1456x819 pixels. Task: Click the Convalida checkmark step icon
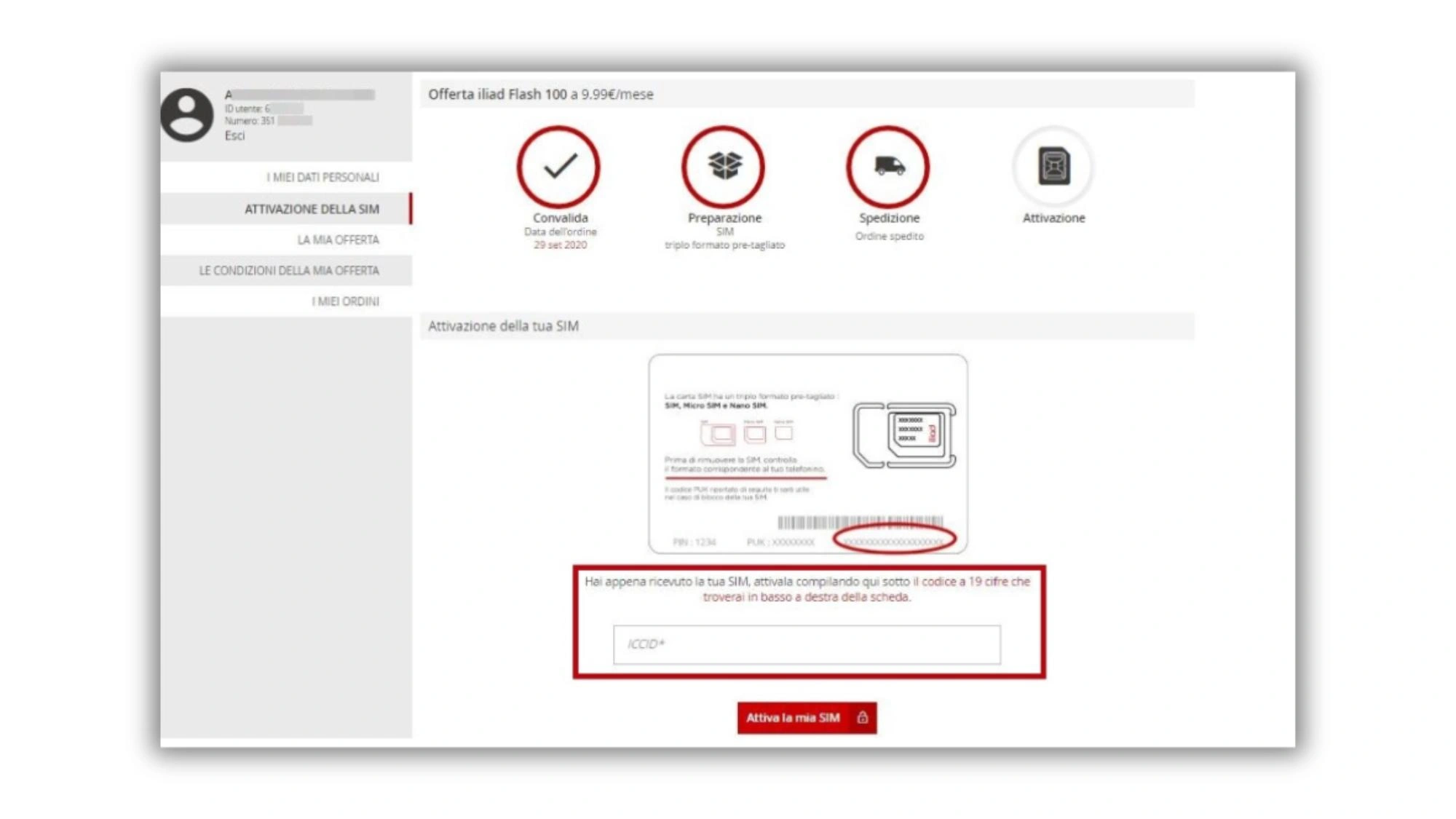(x=559, y=167)
